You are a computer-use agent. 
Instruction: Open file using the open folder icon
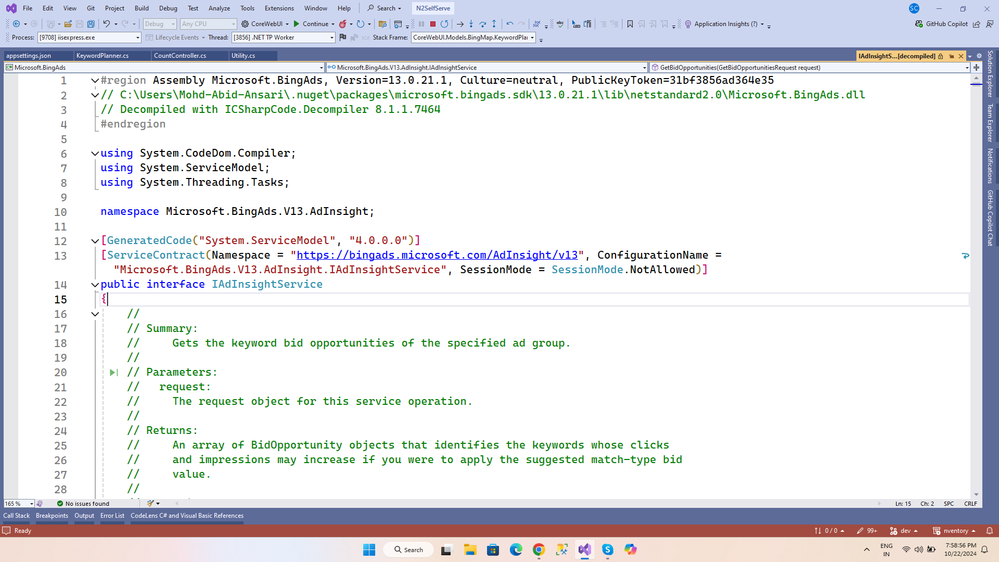click(x=68, y=24)
